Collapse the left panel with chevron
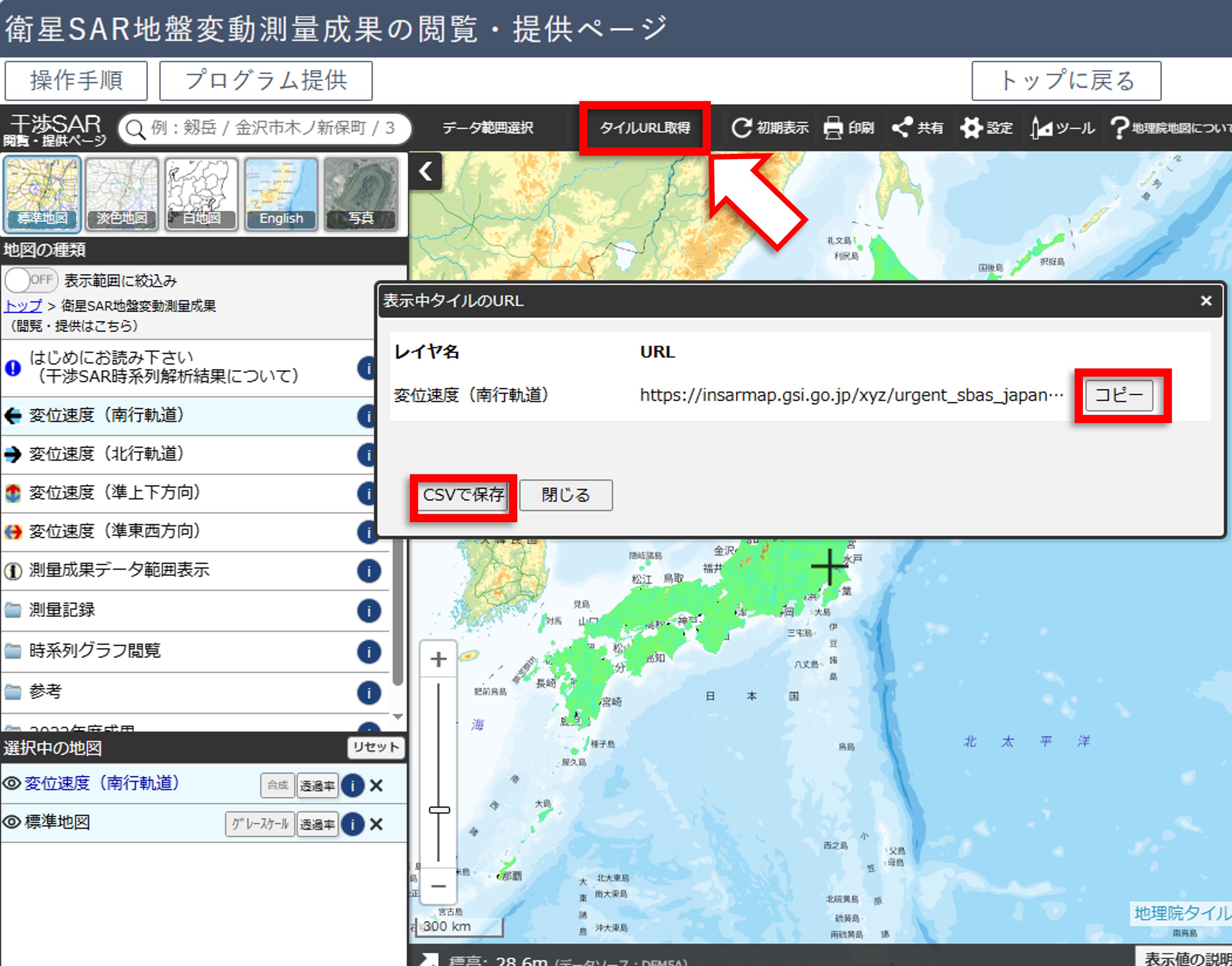This screenshot has height=966, width=1232. point(426,171)
